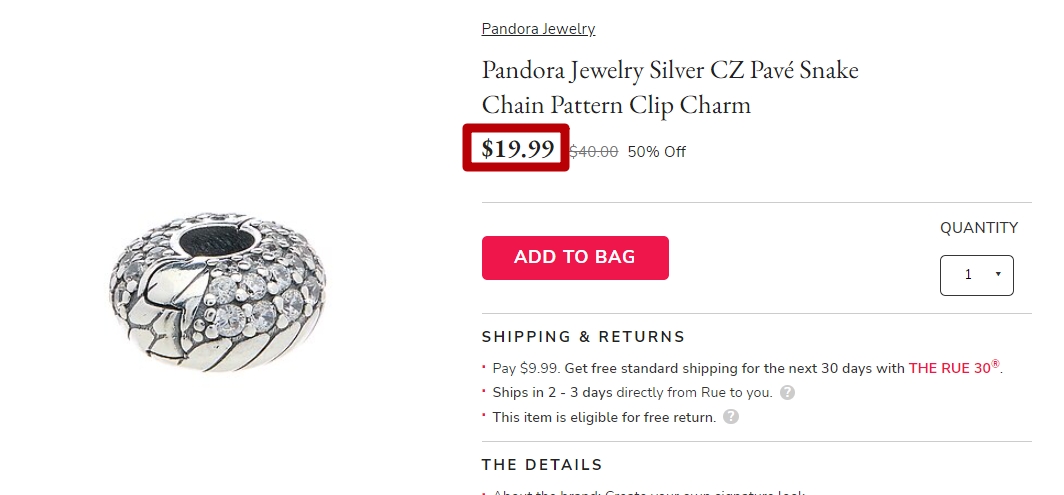
Task: Follow THE RUE 30 link
Action: tap(954, 368)
